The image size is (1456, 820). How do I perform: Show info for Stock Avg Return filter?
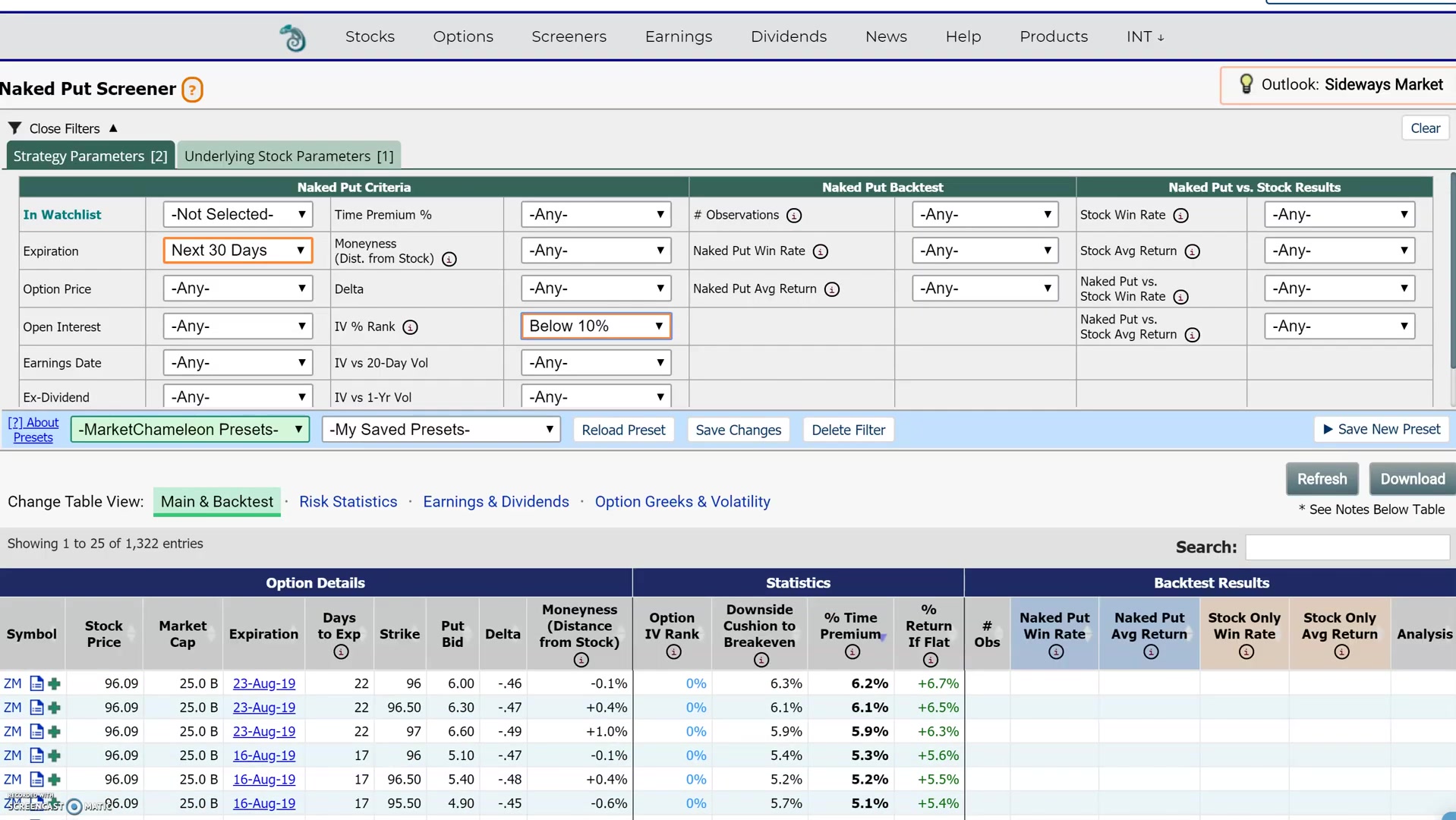point(1193,251)
